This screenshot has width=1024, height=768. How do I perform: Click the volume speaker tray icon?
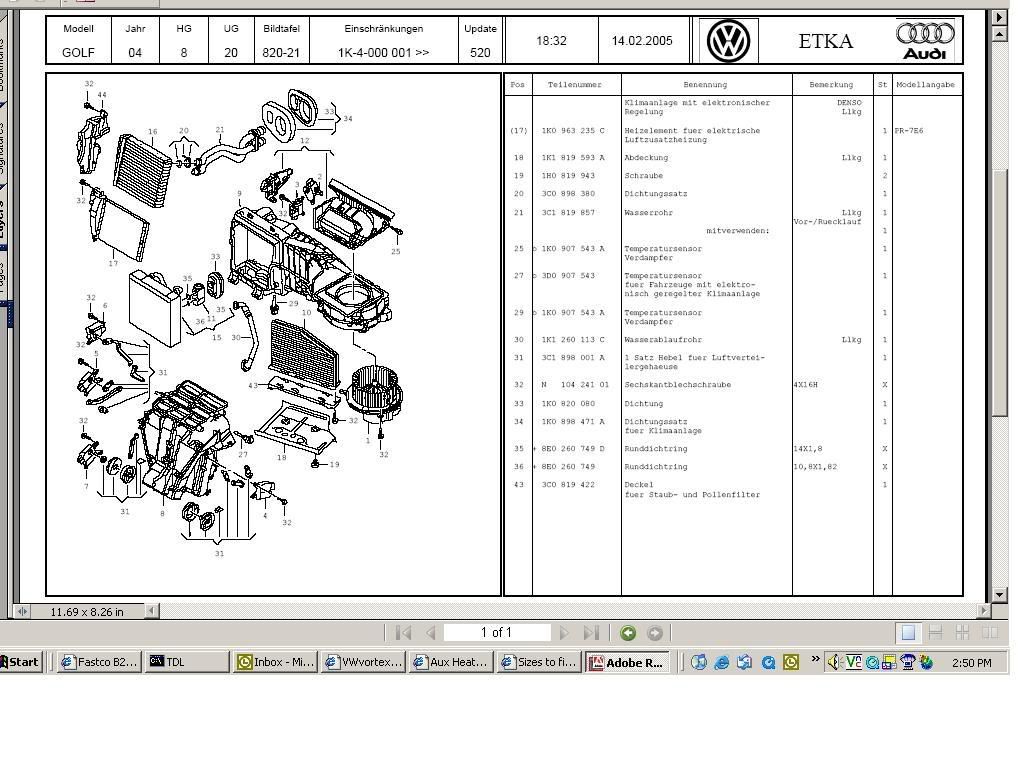[834, 662]
